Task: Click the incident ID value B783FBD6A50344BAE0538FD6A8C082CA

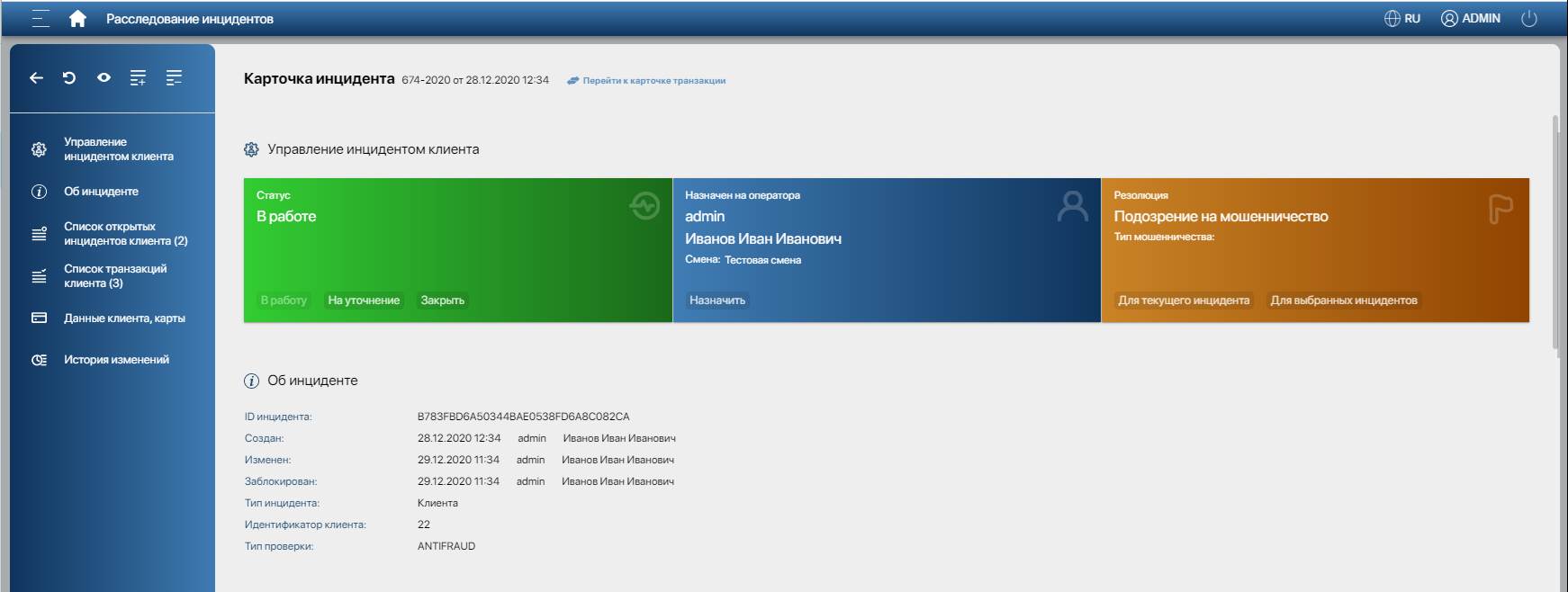Action: click(x=523, y=417)
